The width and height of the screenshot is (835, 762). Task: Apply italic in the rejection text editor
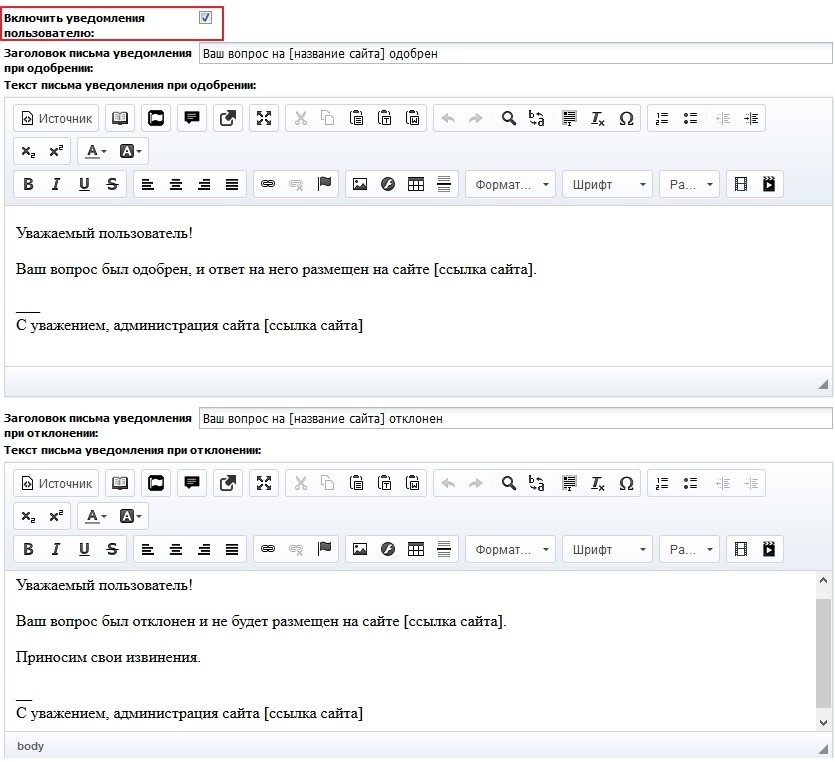[x=56, y=549]
